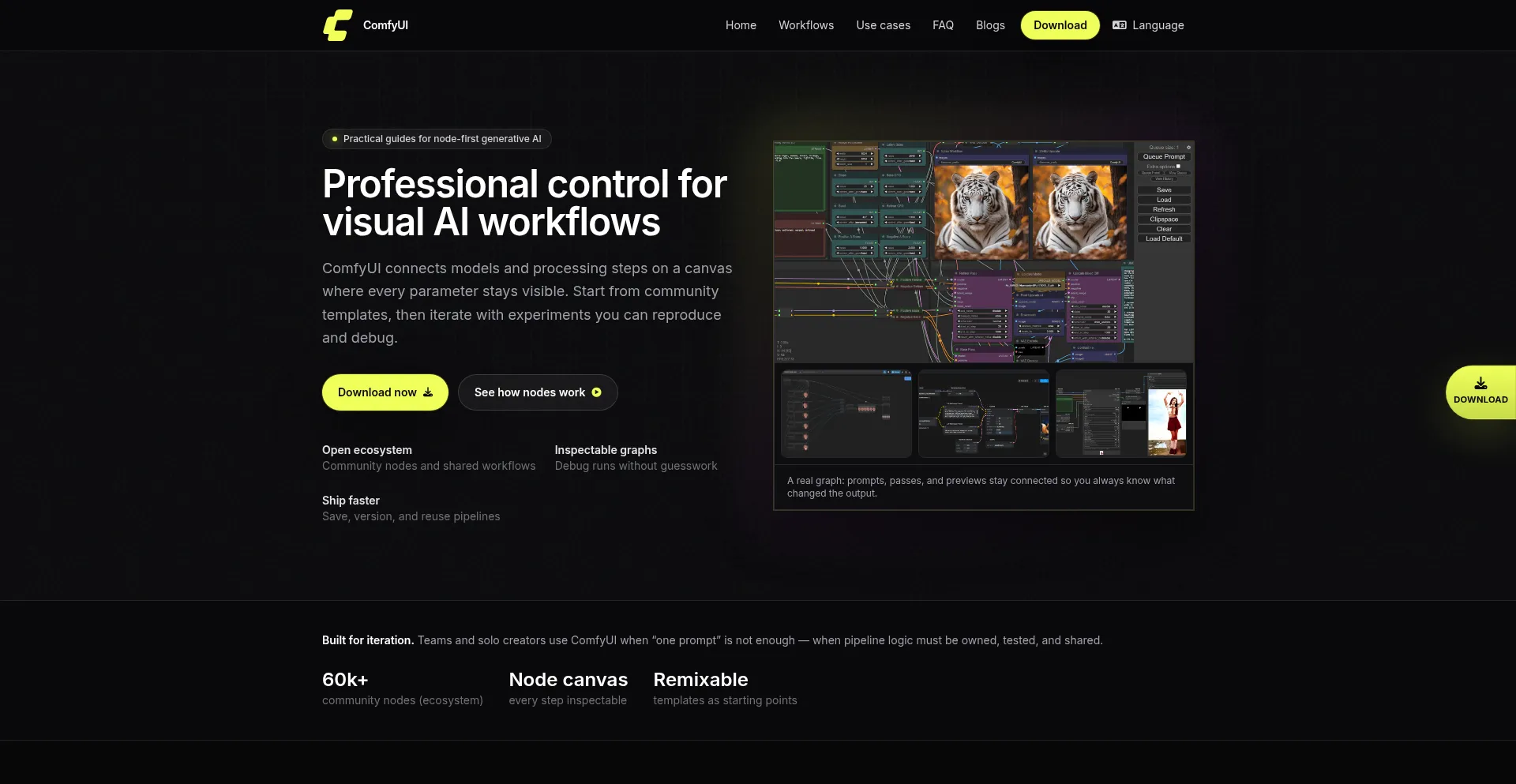The image size is (1516, 784).
Task: Click 'every step inspectable' text
Action: tap(568, 700)
